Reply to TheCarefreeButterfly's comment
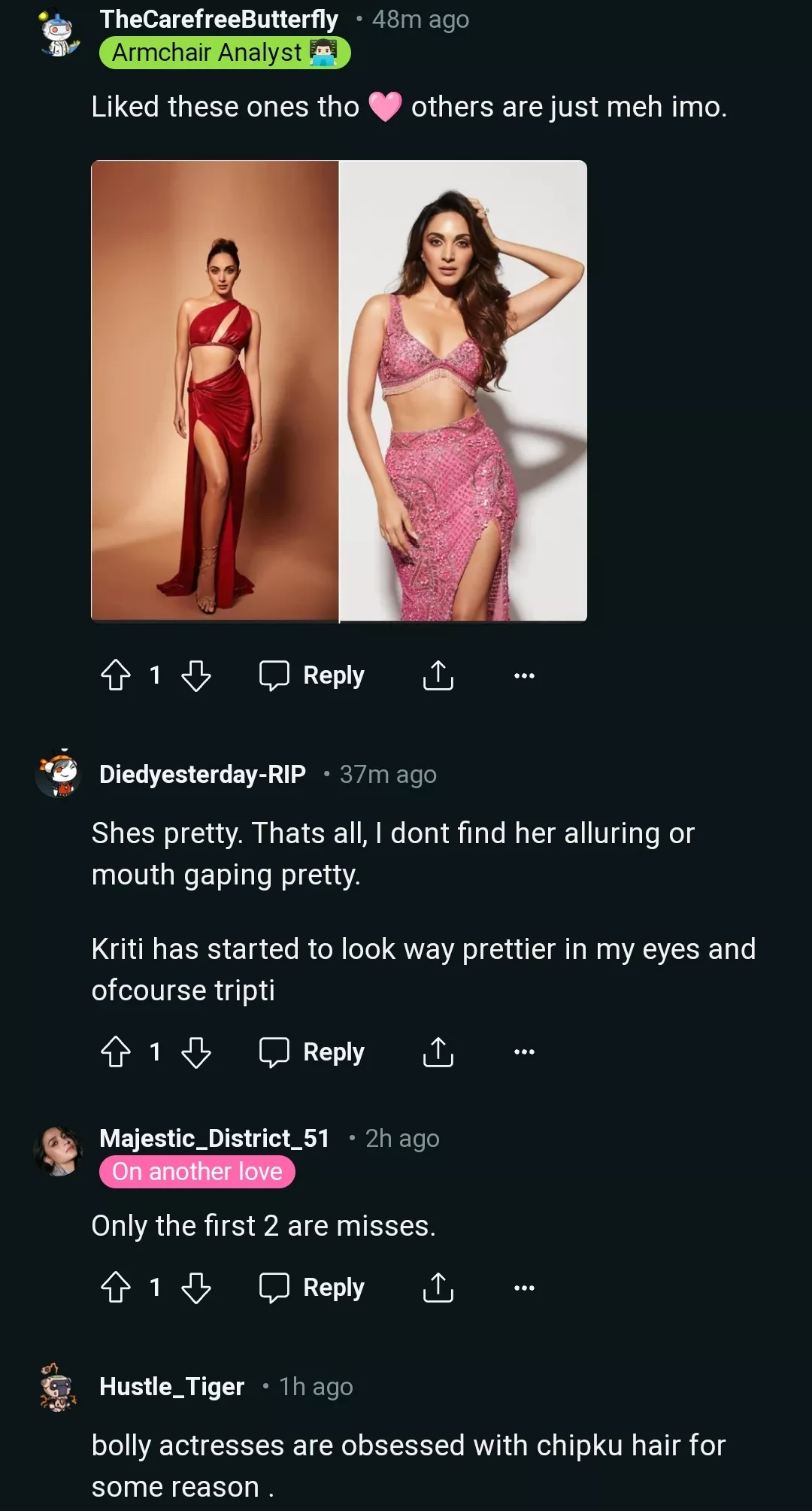The height and width of the screenshot is (1511, 812). coord(312,675)
